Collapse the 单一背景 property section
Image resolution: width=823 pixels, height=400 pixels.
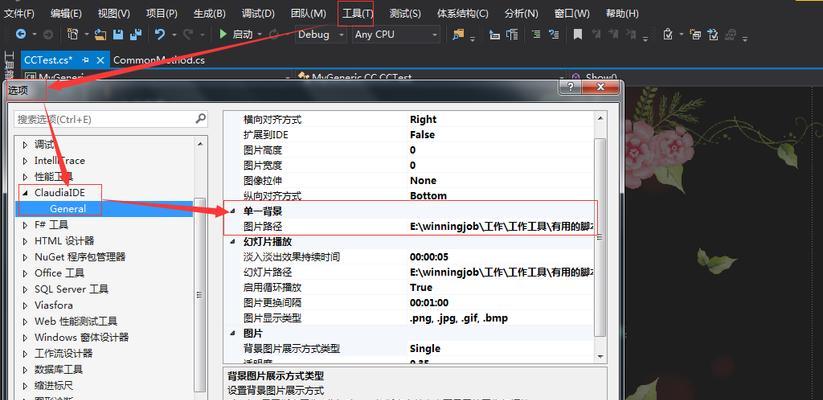point(233,212)
